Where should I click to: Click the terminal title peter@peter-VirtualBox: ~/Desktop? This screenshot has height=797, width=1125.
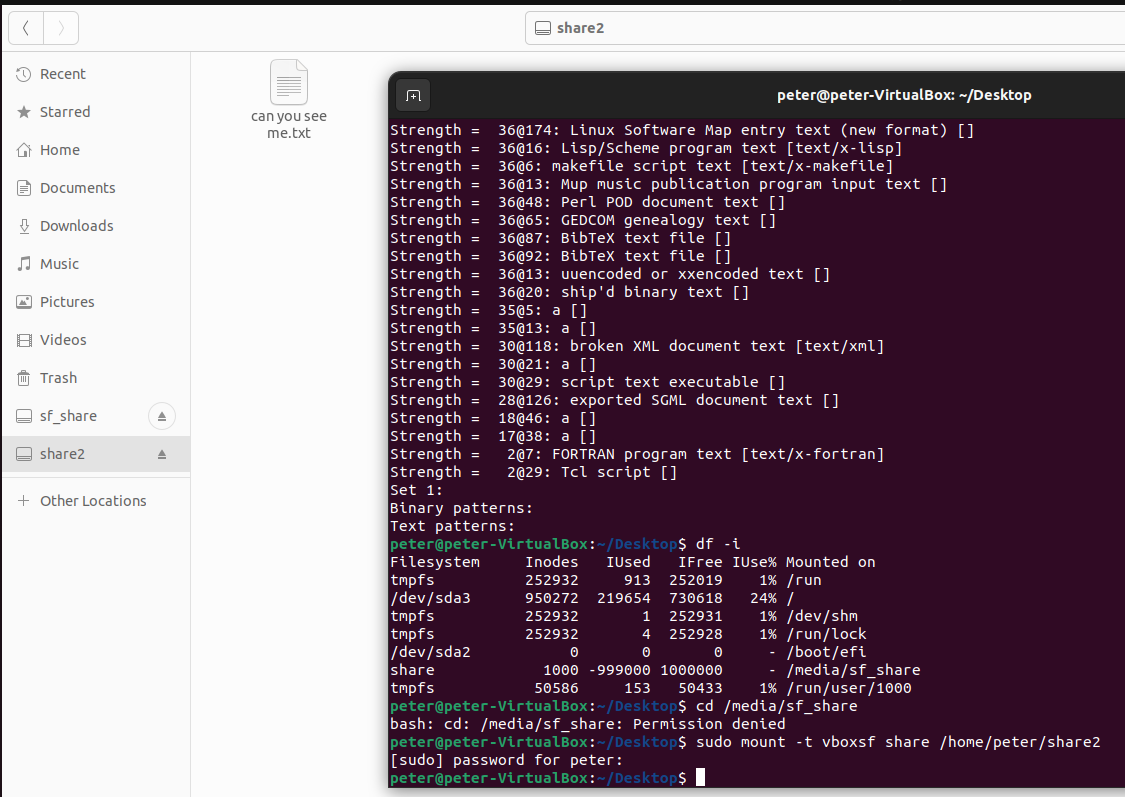(904, 95)
